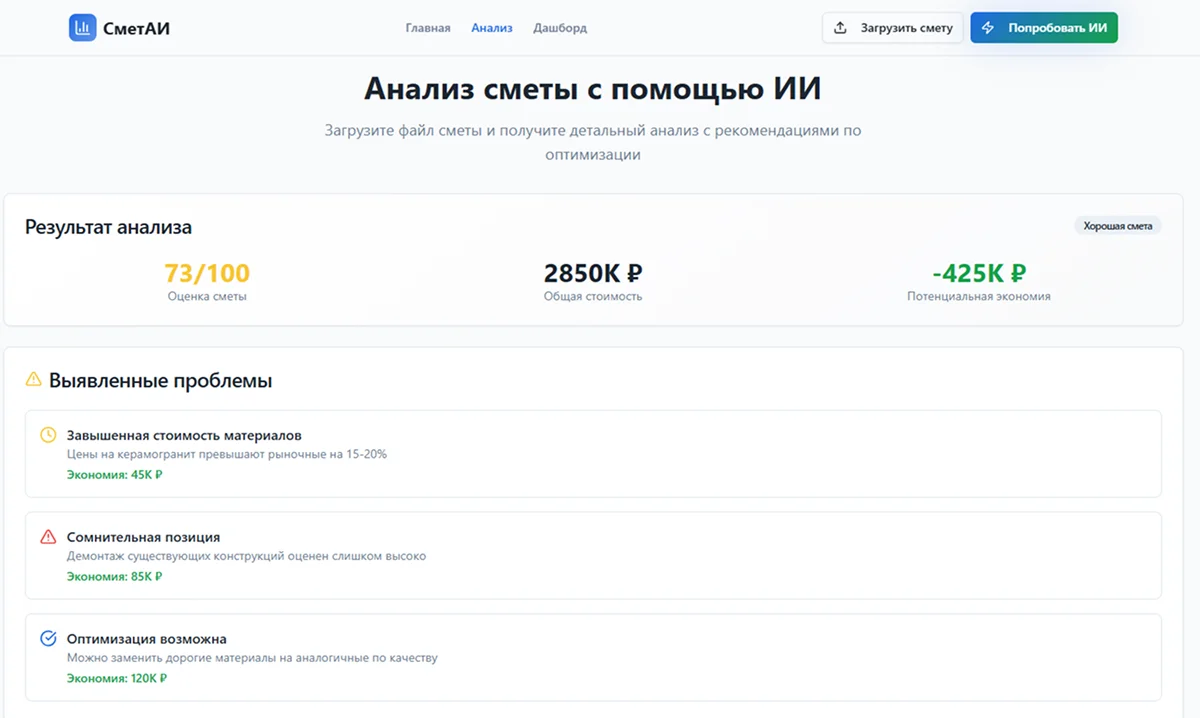
Task: Click the upload arrow icon in Загрузить смету
Action: click(841, 28)
